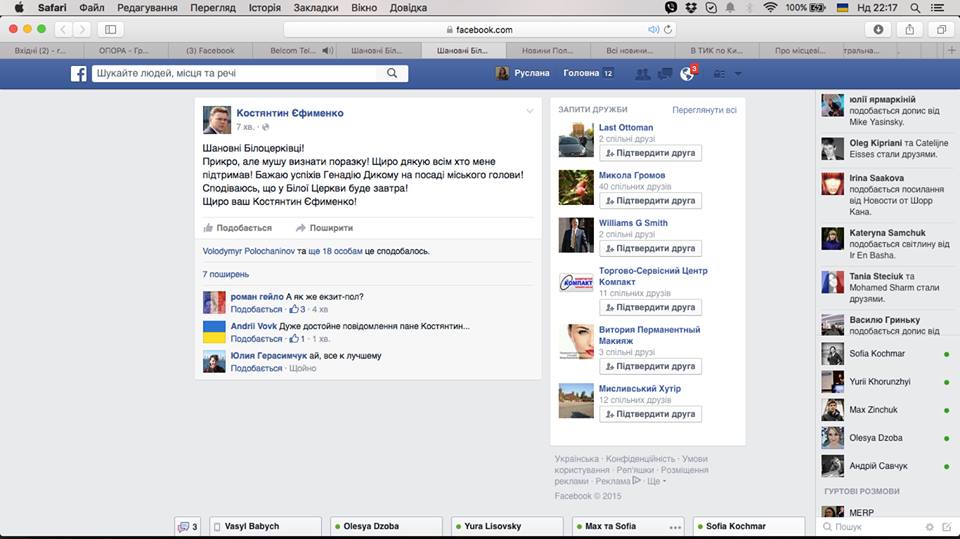
Task: Switch to the (3) Facebook tab
Action: (x=210, y=50)
